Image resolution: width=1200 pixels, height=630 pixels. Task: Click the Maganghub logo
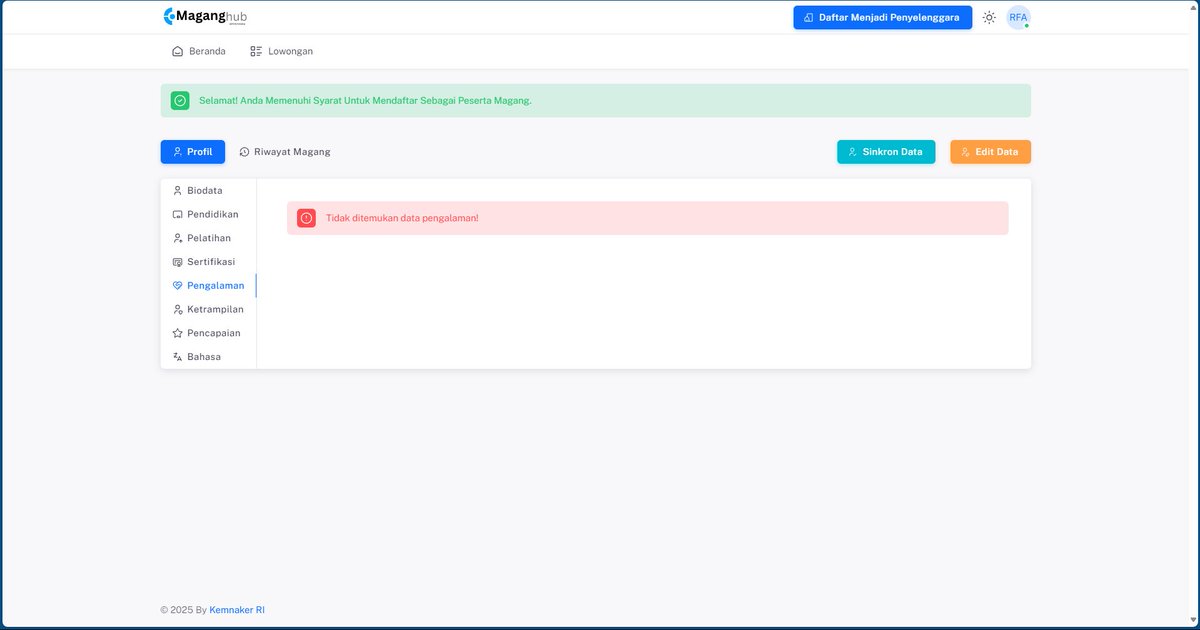tap(205, 17)
